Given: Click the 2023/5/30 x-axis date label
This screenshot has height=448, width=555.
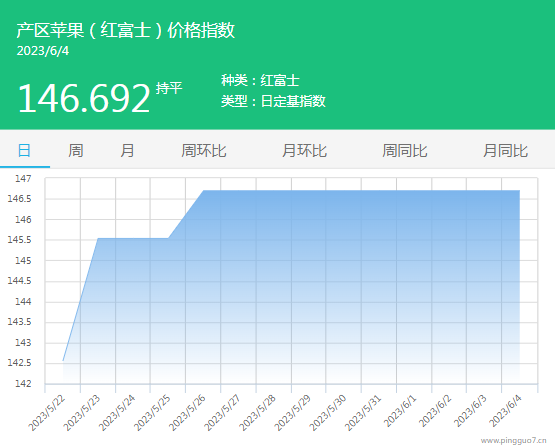Looking at the screenshot, I should 328,413.
